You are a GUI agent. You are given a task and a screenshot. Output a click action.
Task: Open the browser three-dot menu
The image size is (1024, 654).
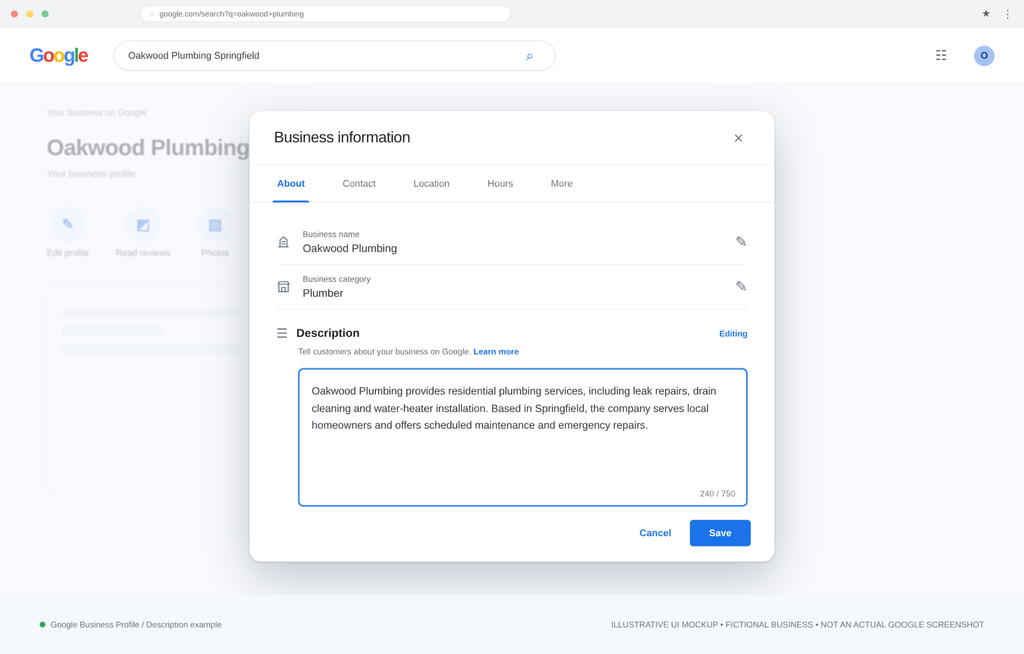coord(1008,14)
